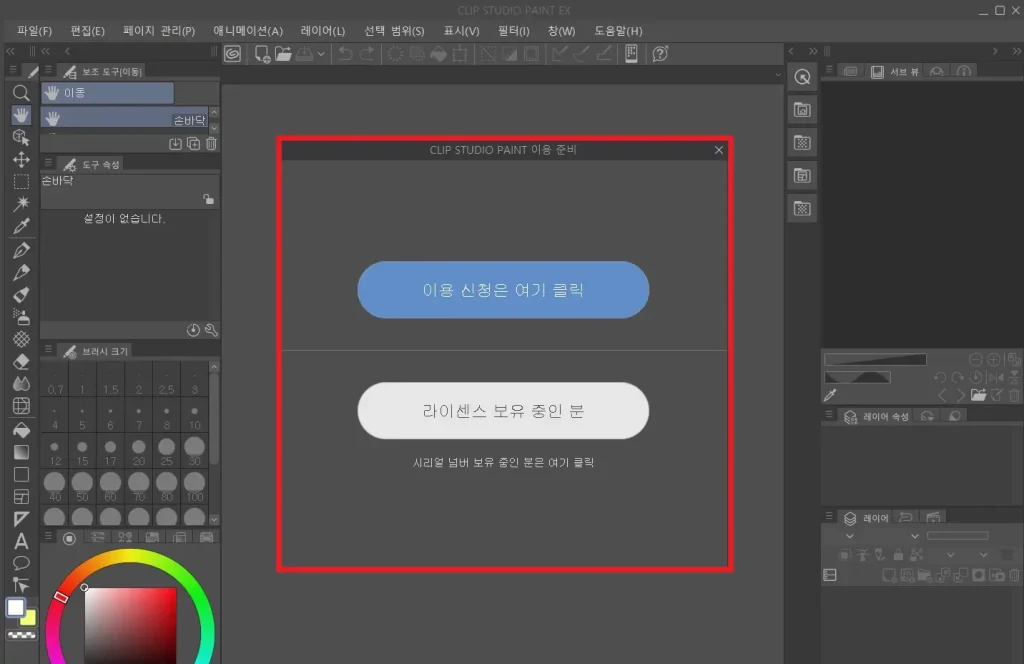Select the Fill bucket tool

pos(21,429)
